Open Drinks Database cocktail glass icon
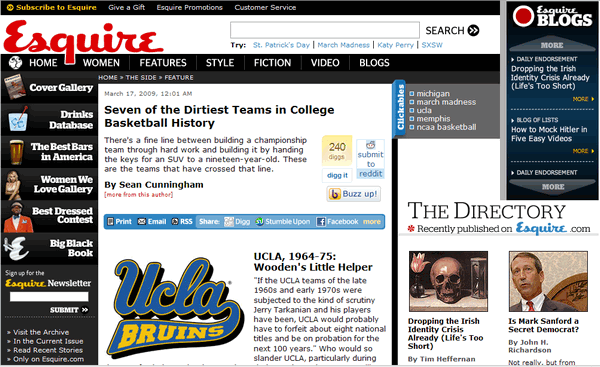 [18, 119]
